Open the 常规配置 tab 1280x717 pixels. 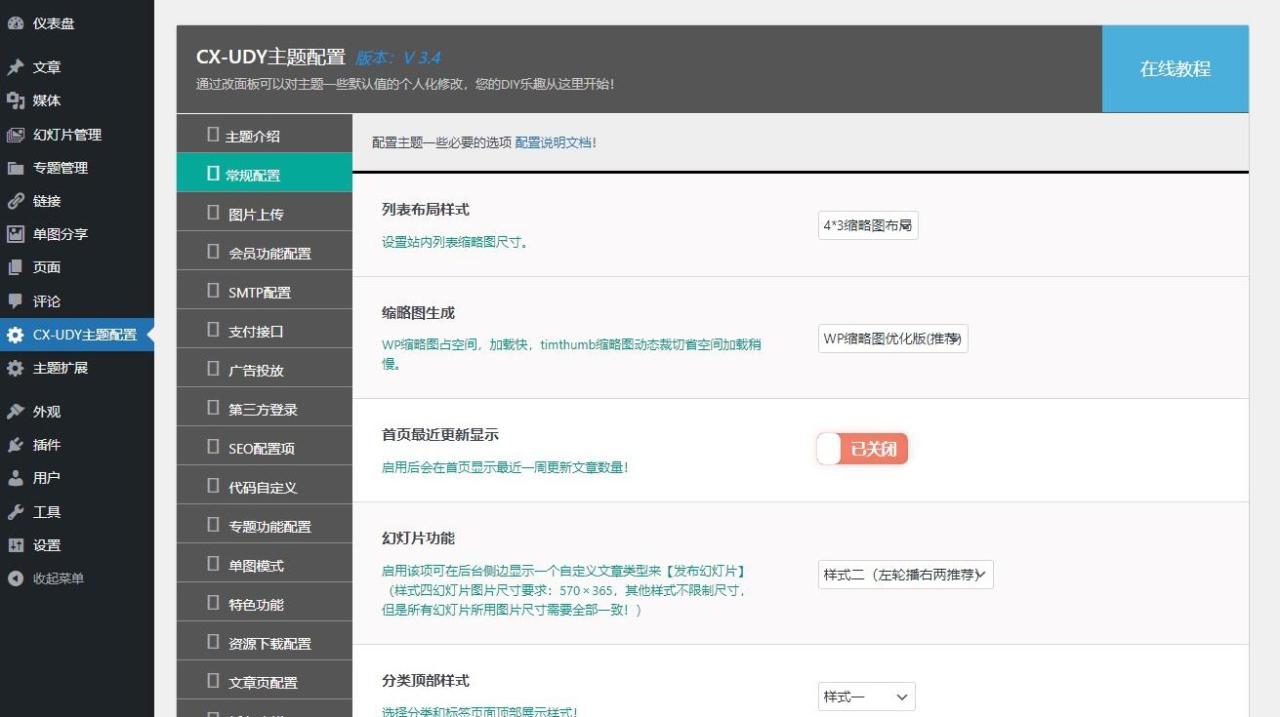coord(264,173)
